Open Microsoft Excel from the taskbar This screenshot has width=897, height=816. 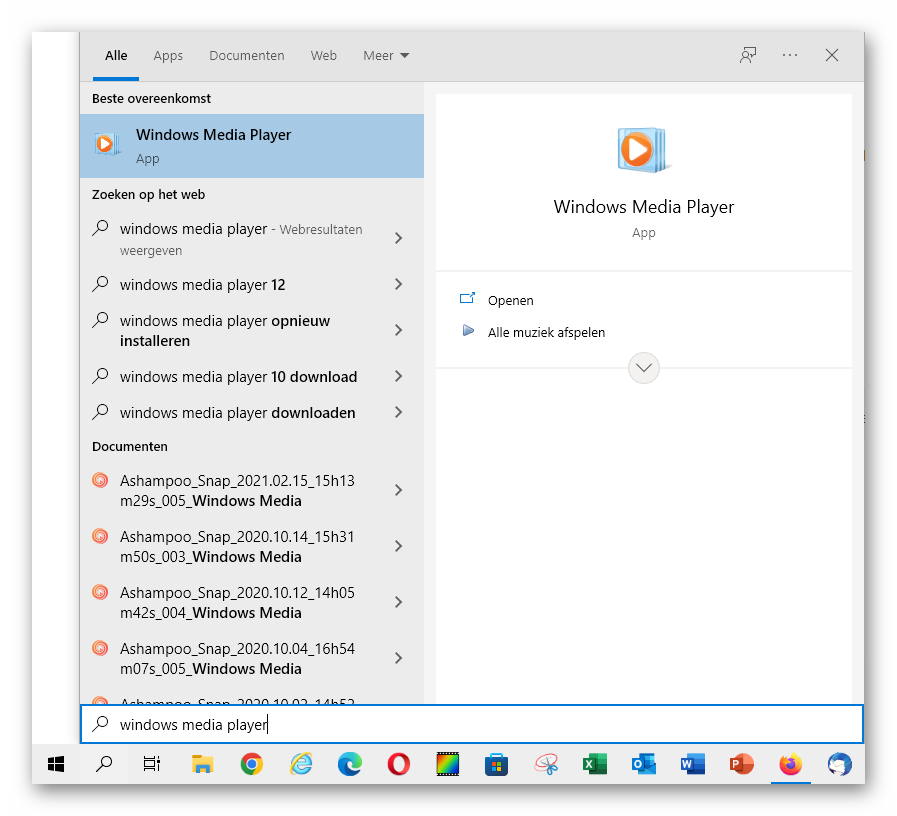594,765
